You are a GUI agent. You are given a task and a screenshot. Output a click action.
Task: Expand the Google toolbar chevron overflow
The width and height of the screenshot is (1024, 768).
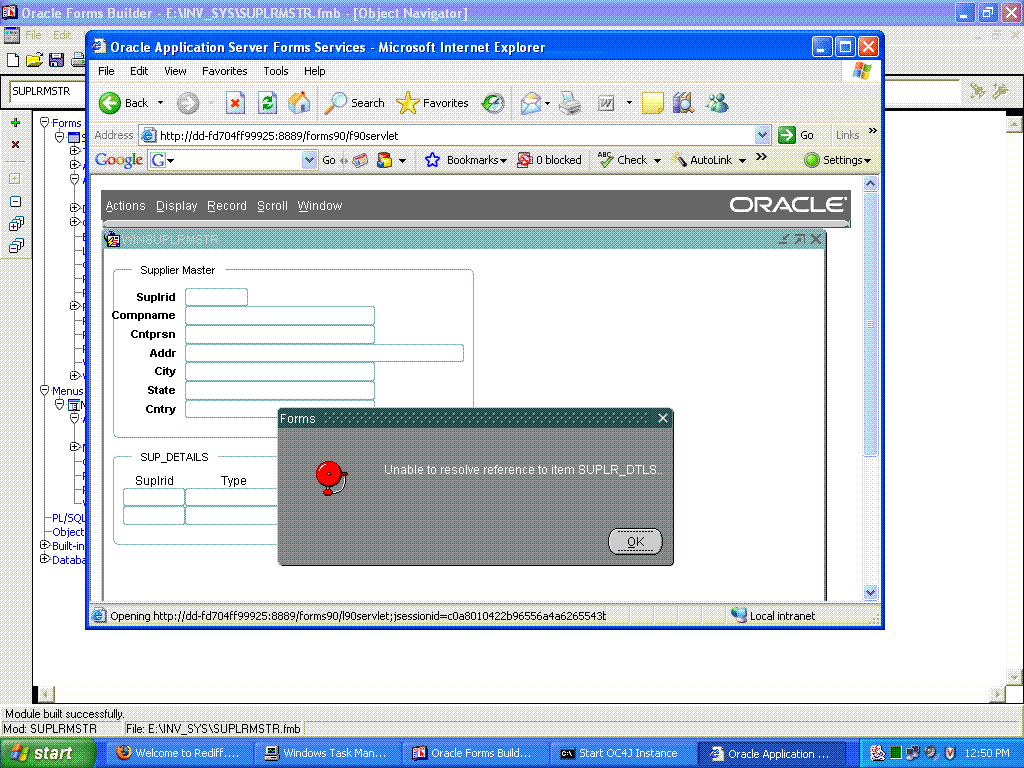(761, 157)
